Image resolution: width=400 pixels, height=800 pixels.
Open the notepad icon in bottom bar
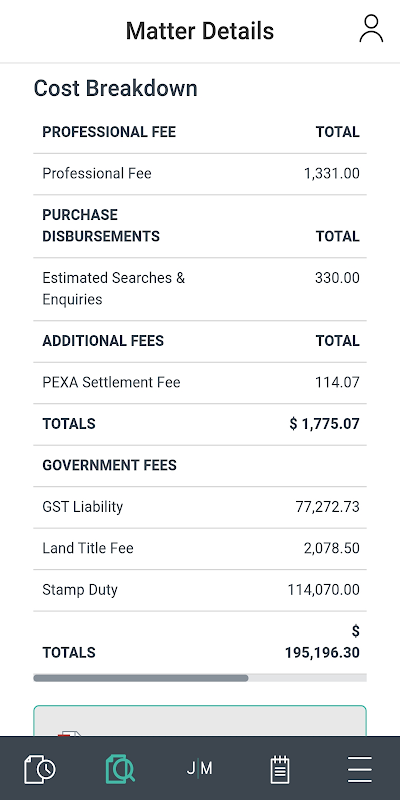click(x=280, y=769)
